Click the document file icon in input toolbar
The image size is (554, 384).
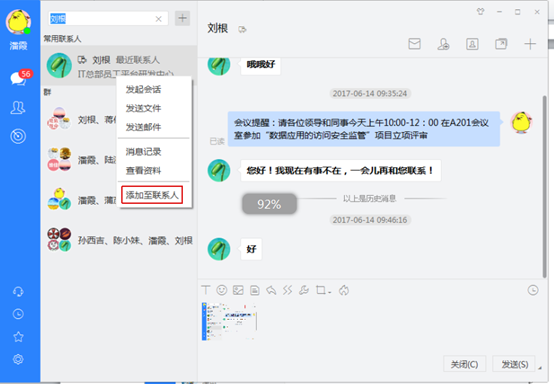pos(255,290)
